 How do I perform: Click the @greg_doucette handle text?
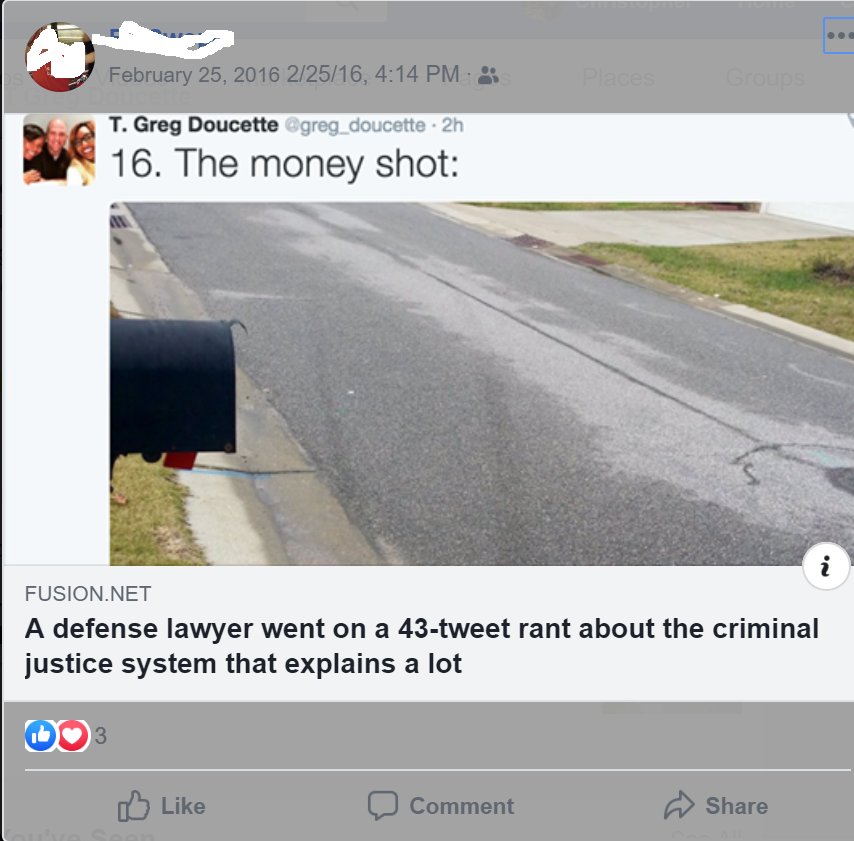pyautogui.click(x=355, y=125)
